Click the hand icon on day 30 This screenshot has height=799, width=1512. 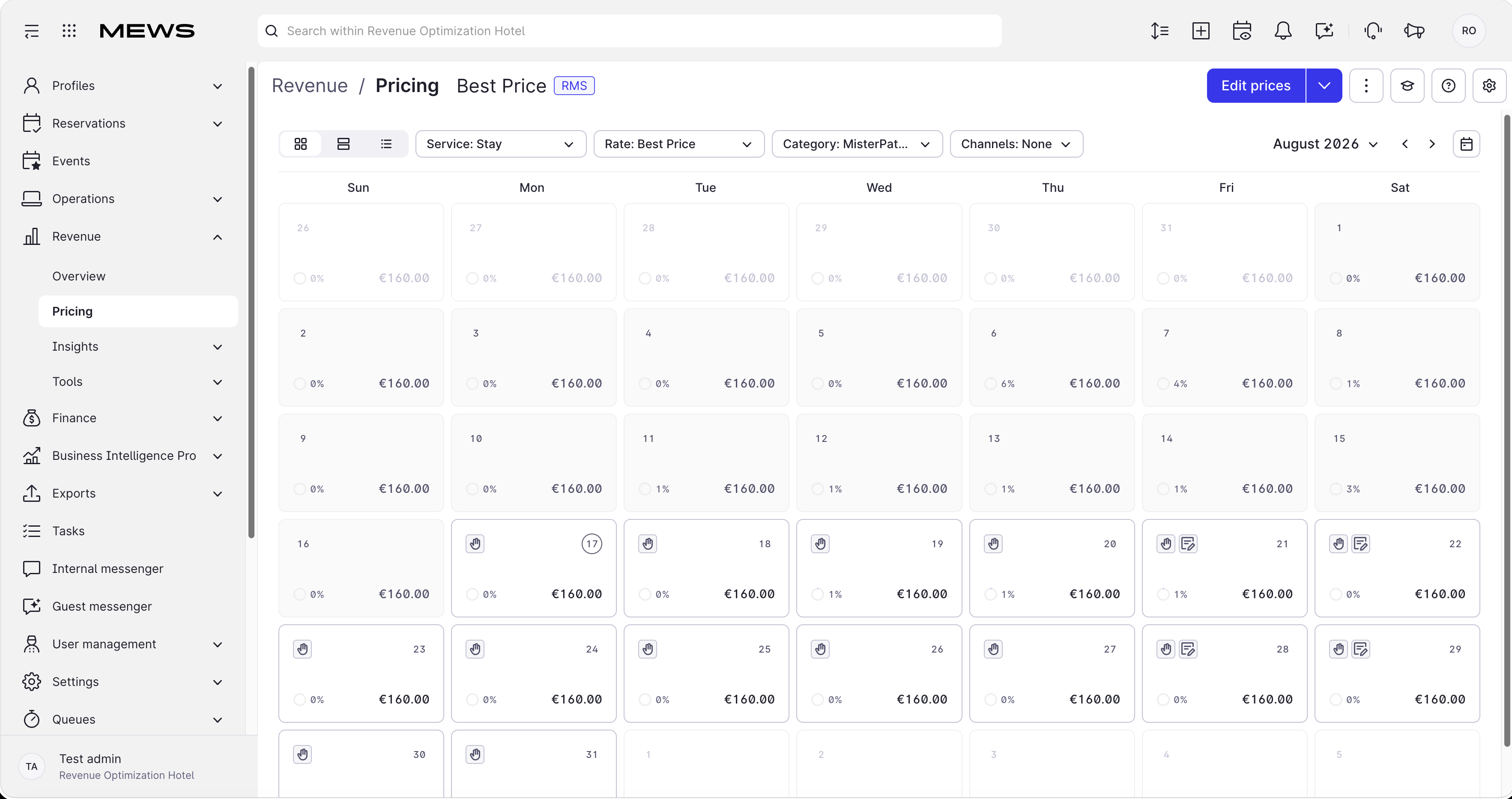[x=302, y=754]
